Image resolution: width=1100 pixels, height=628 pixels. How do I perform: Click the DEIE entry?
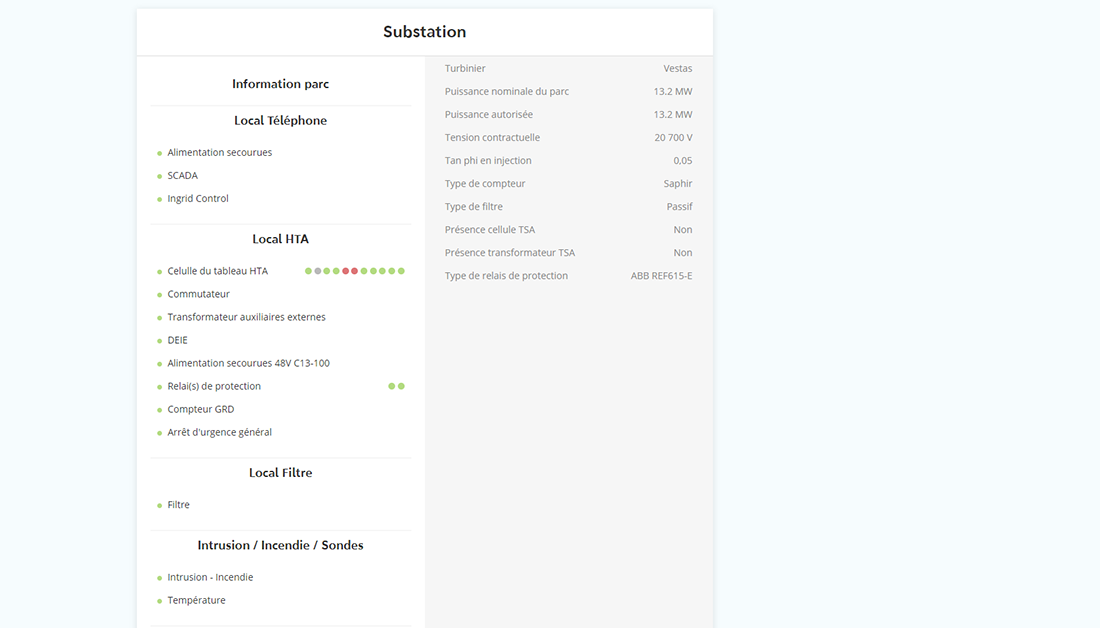click(x=177, y=340)
